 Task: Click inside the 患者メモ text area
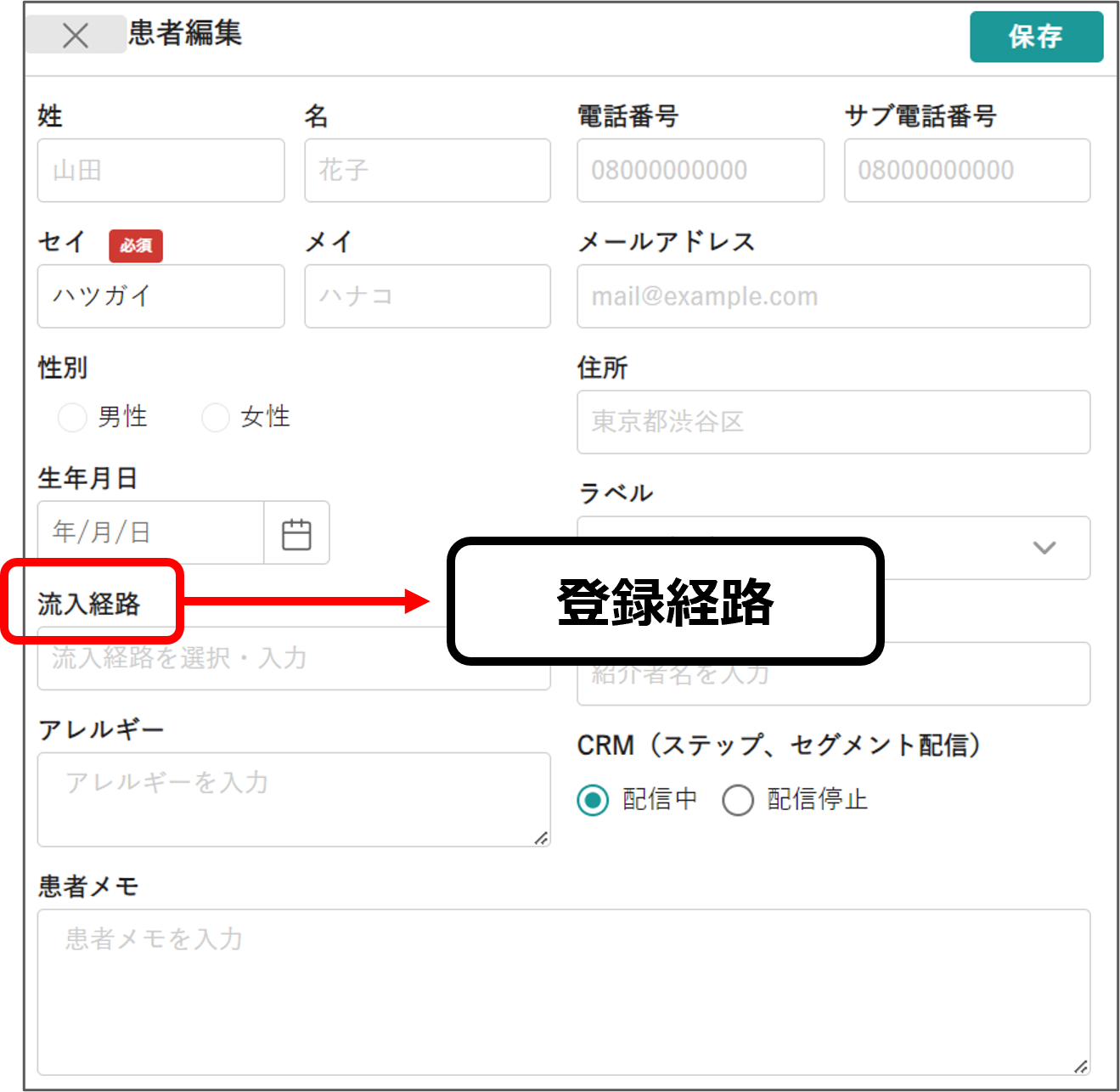tap(563, 992)
